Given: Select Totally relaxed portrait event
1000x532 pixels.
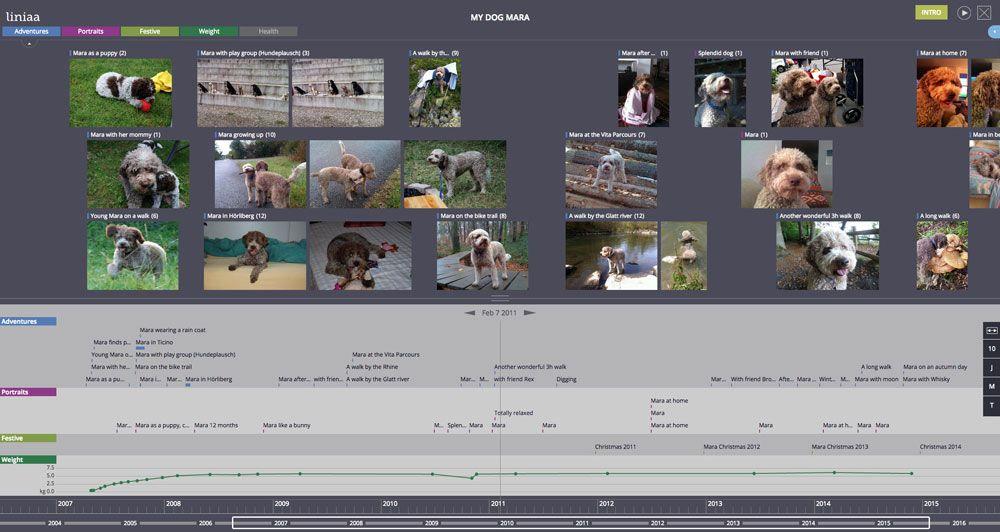Looking at the screenshot, I should (x=513, y=413).
